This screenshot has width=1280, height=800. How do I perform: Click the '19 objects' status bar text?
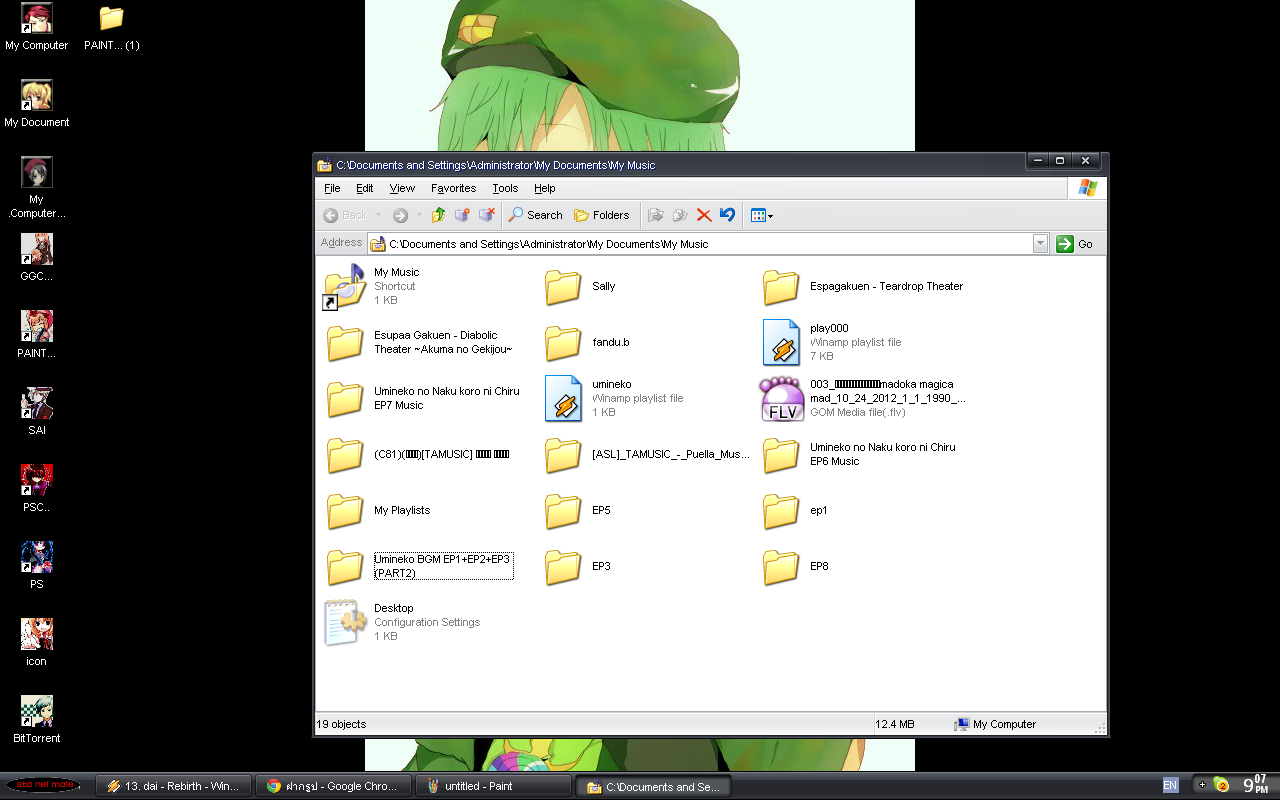coord(342,724)
